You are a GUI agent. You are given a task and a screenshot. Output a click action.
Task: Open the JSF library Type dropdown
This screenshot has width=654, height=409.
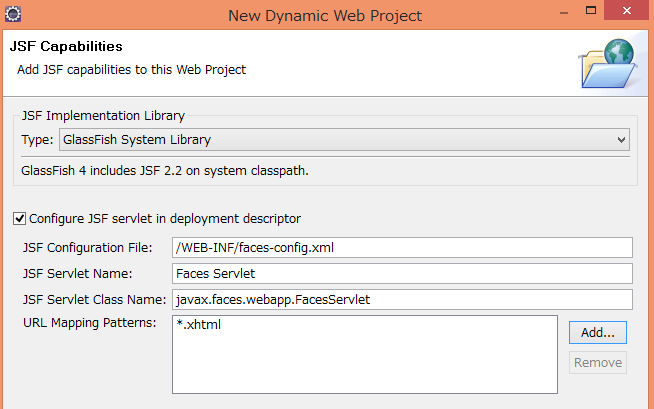[344, 140]
